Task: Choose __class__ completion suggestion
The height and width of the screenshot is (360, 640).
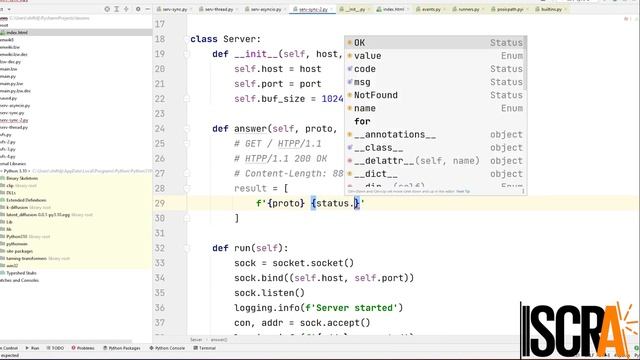Action: tap(435, 147)
